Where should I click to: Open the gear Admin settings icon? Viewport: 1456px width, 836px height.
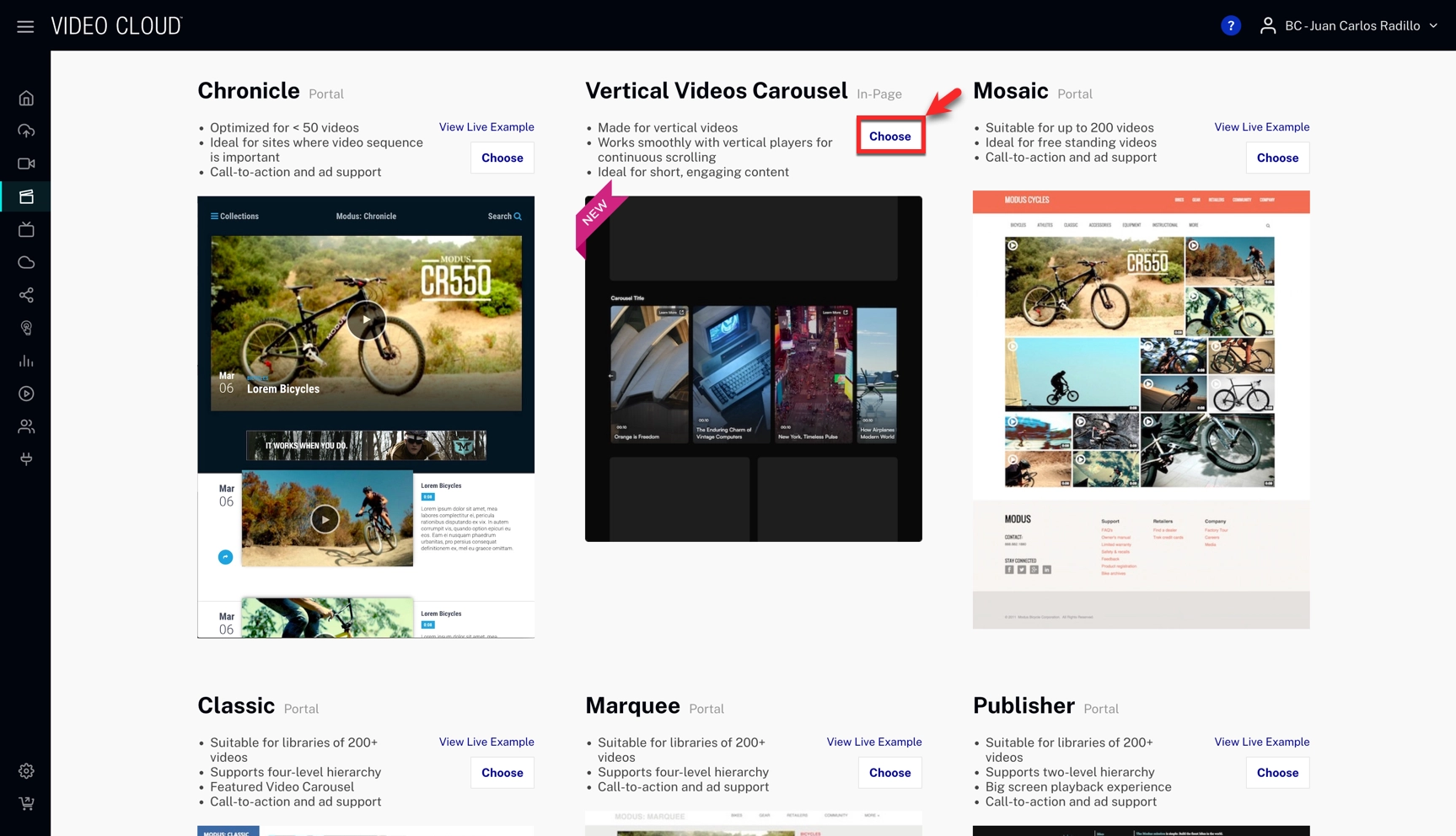[x=26, y=771]
